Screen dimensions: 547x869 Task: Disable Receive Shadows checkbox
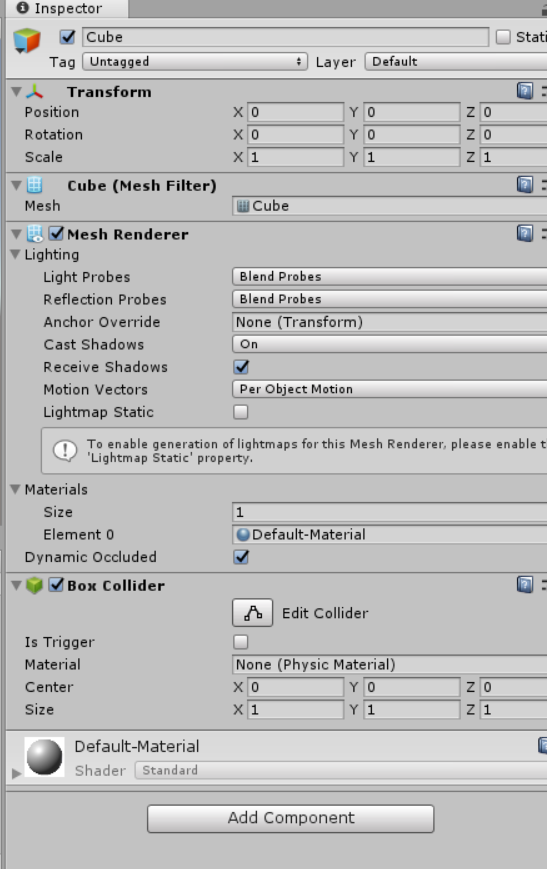point(241,367)
